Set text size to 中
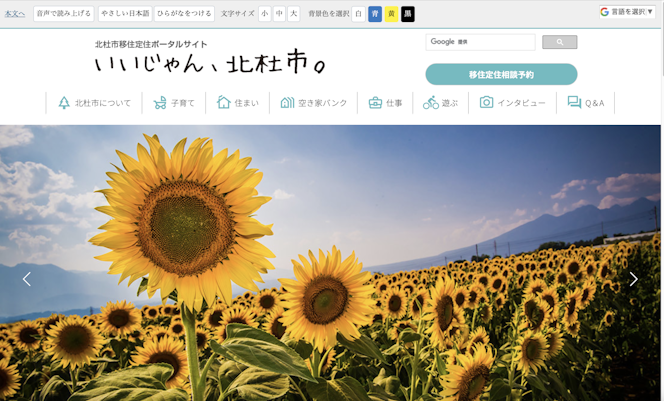664x401 pixels. [279, 14]
